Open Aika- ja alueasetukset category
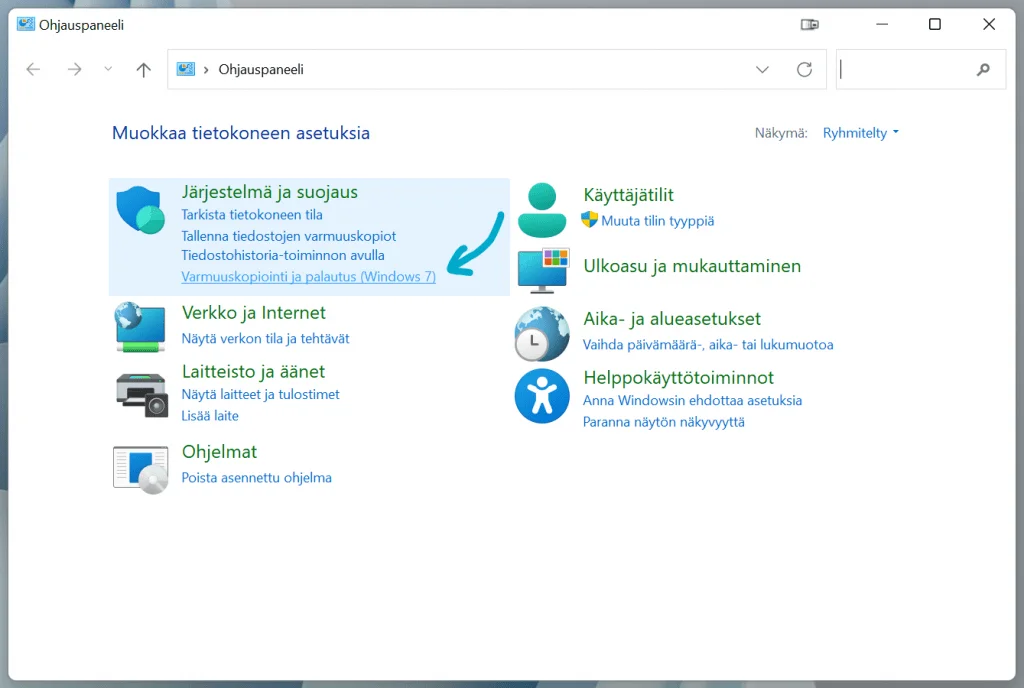Image resolution: width=1024 pixels, height=688 pixels. pos(672,319)
